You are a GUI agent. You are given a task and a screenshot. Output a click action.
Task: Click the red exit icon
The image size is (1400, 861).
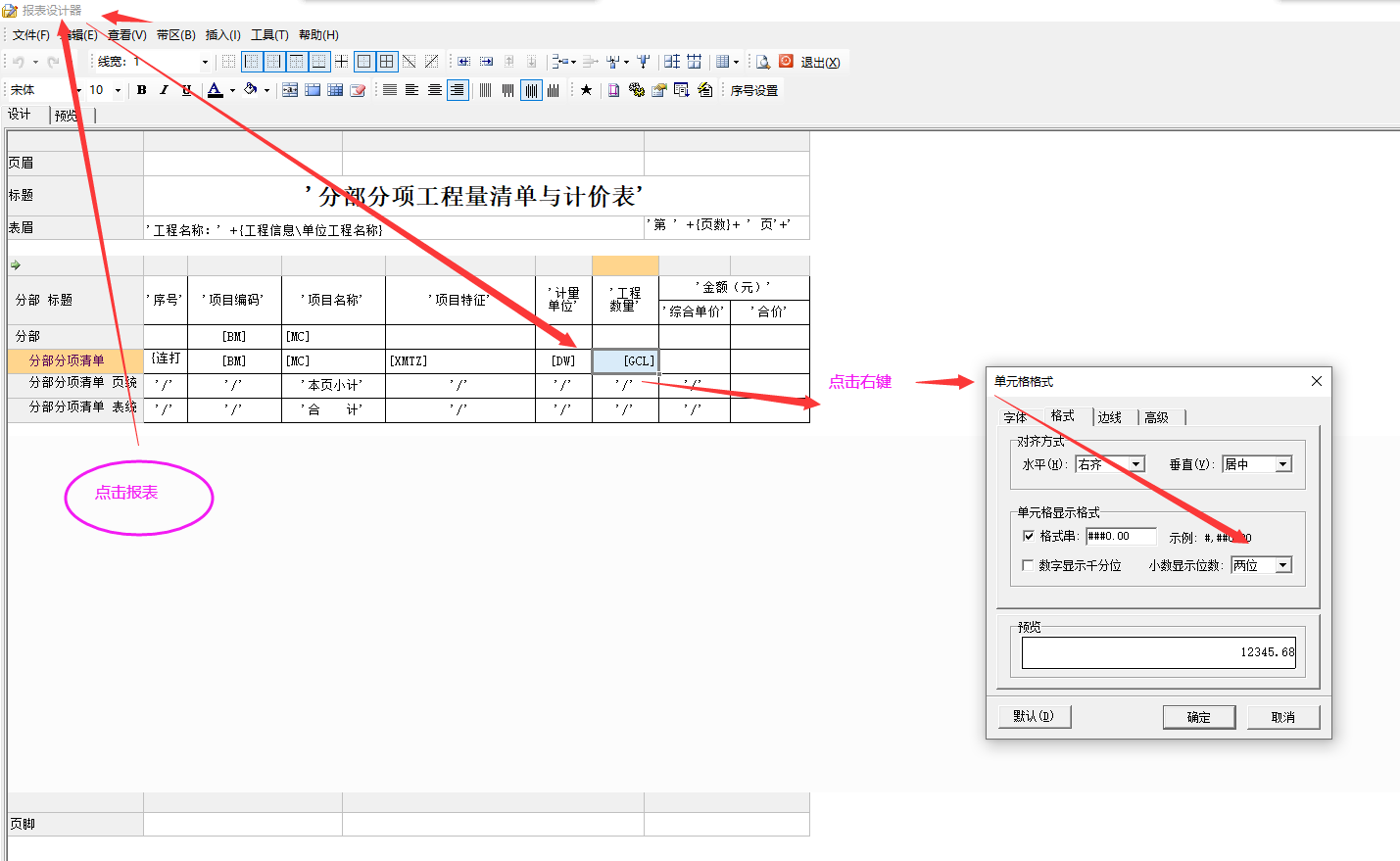[786, 62]
